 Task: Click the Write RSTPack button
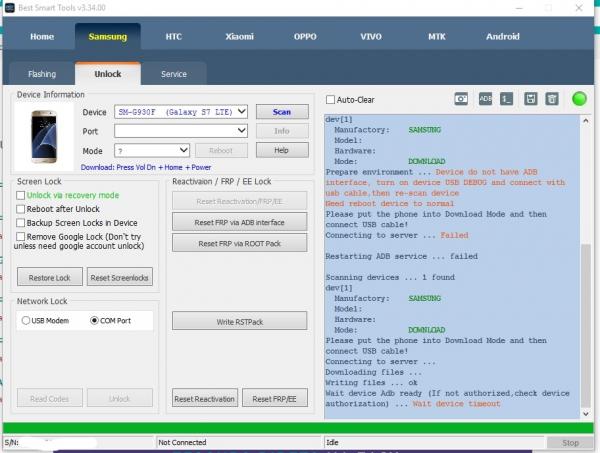pyautogui.click(x=240, y=322)
